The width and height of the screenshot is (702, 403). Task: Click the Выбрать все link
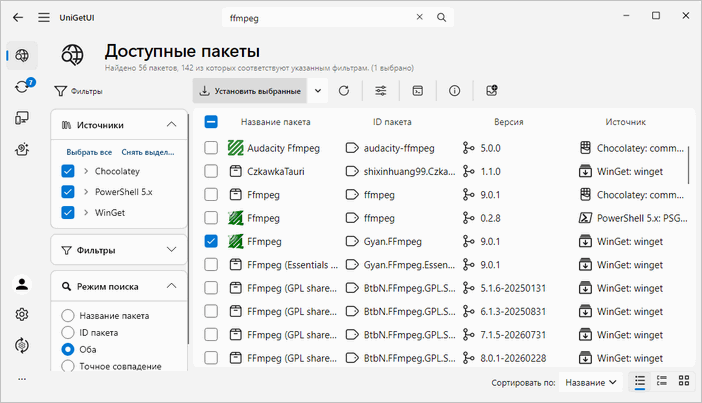(89, 152)
